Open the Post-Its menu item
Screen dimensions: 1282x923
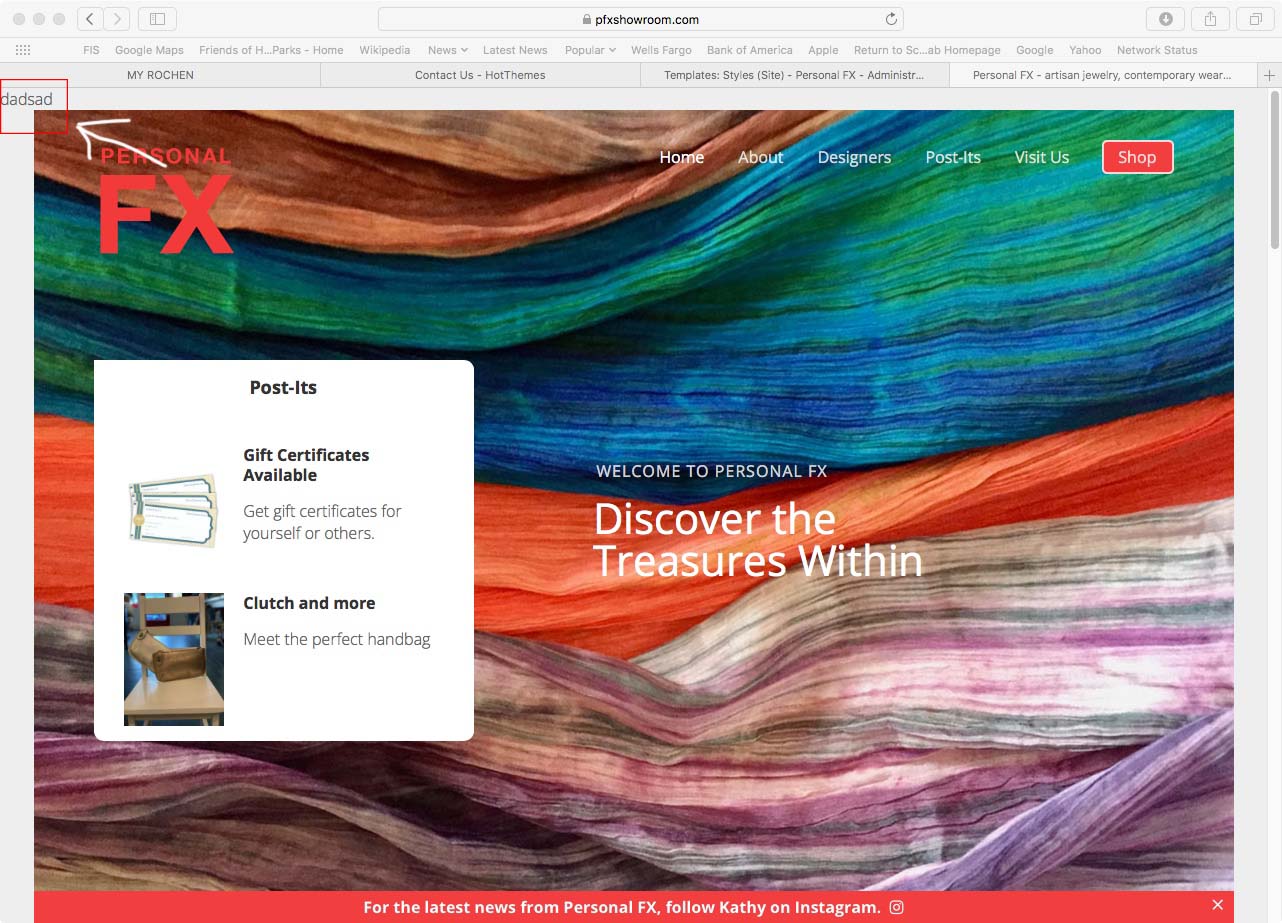(953, 157)
